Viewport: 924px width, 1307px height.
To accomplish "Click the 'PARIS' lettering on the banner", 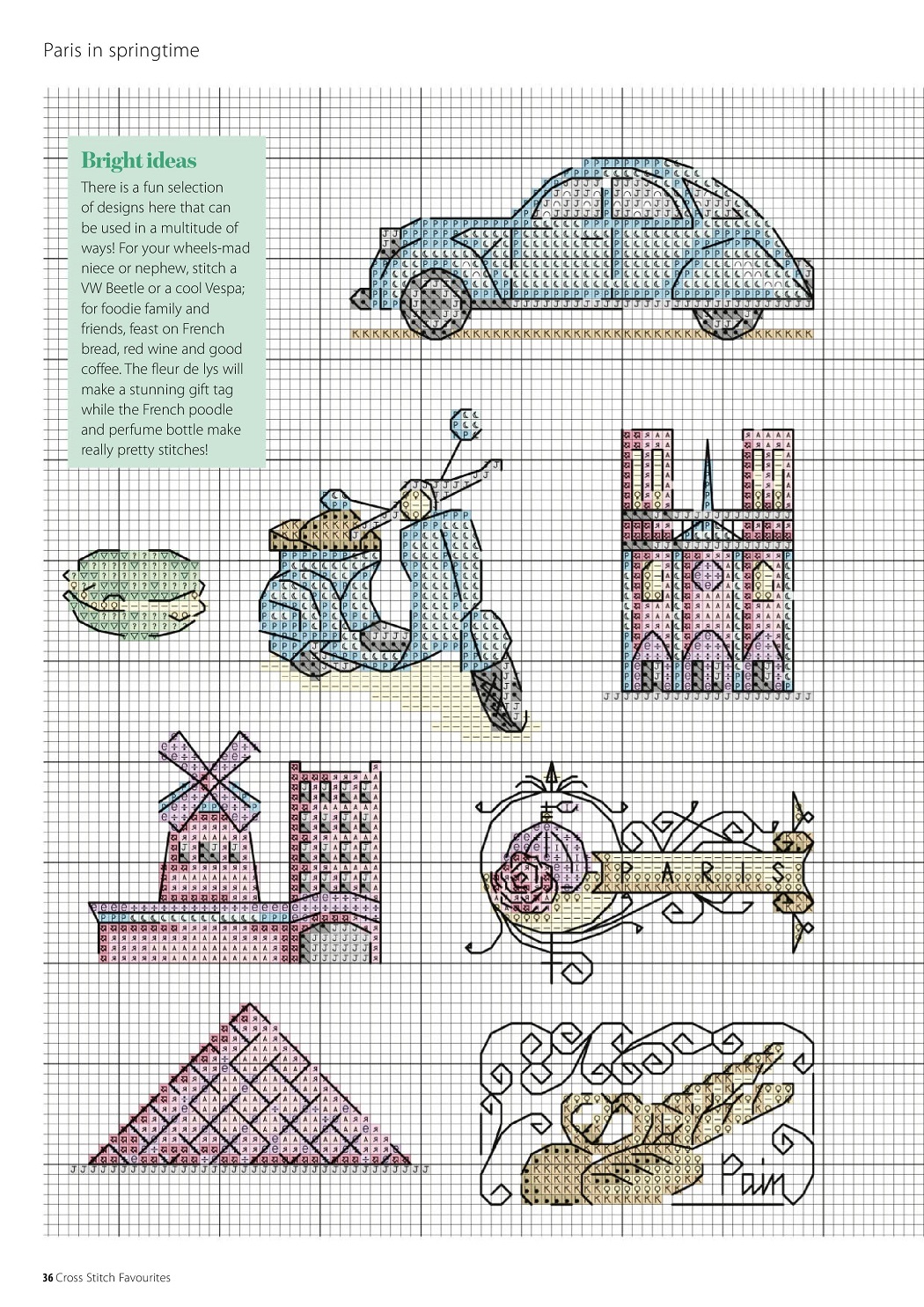I will coord(701,872).
